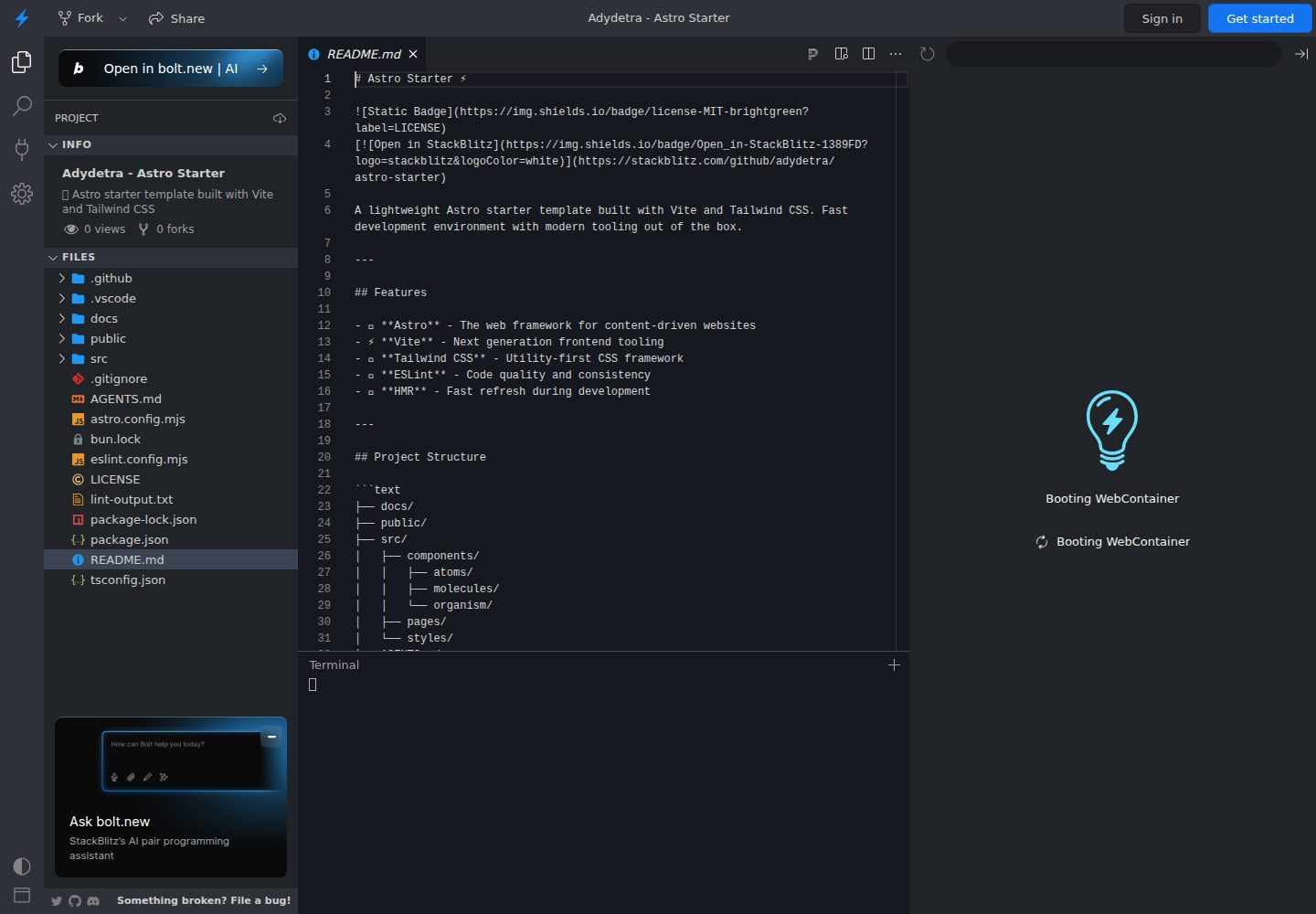Click the StackBlitz lightning bolt logo
The height and width of the screenshot is (914, 1316).
coord(22,18)
